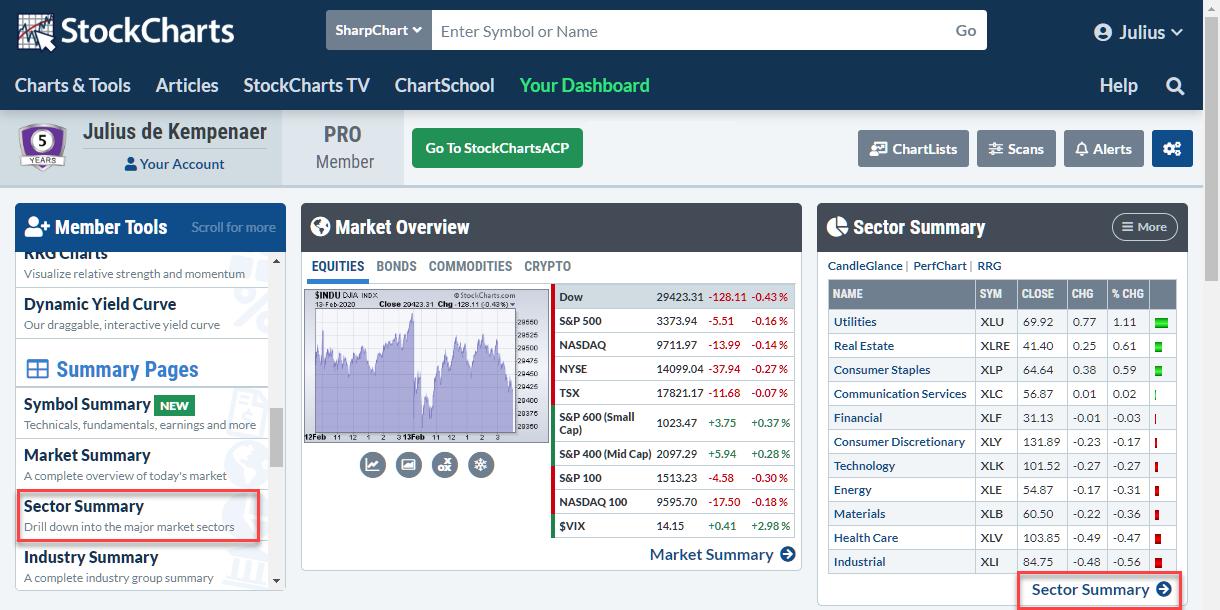Click the Enter Symbol or Name field
Screen dimensions: 1220x610
(689, 30)
